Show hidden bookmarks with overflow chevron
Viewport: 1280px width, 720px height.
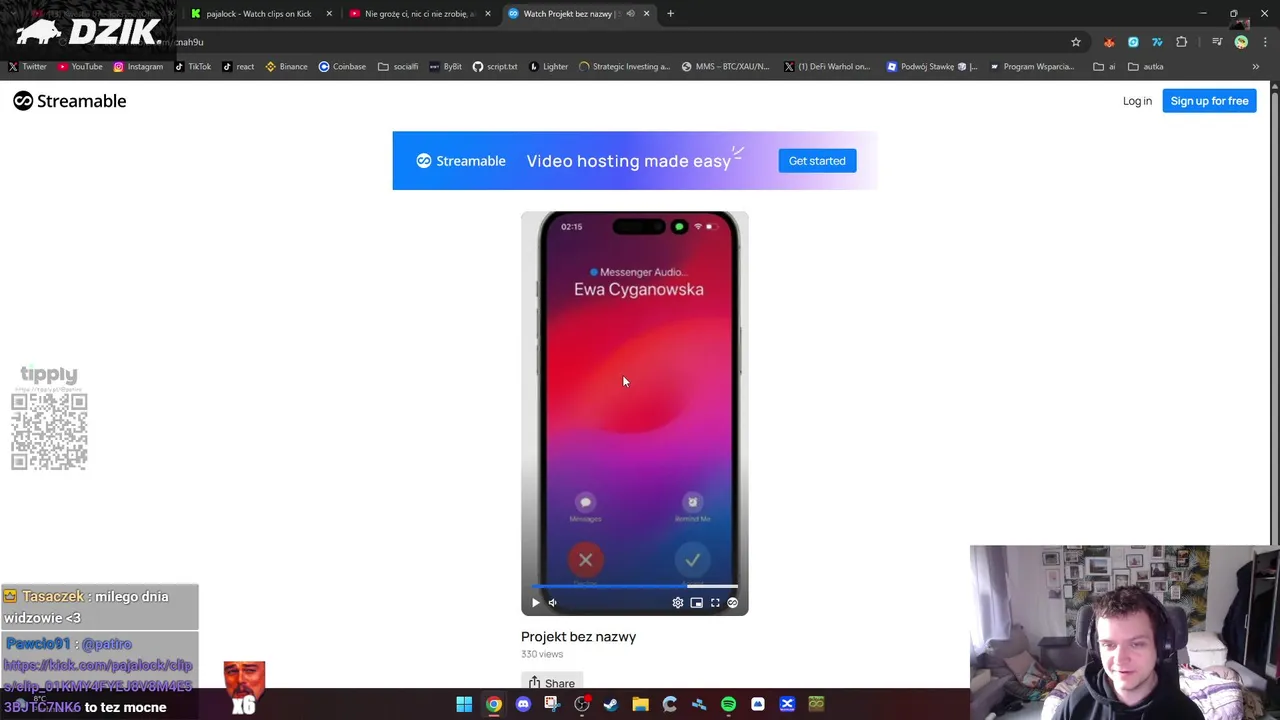click(1256, 67)
